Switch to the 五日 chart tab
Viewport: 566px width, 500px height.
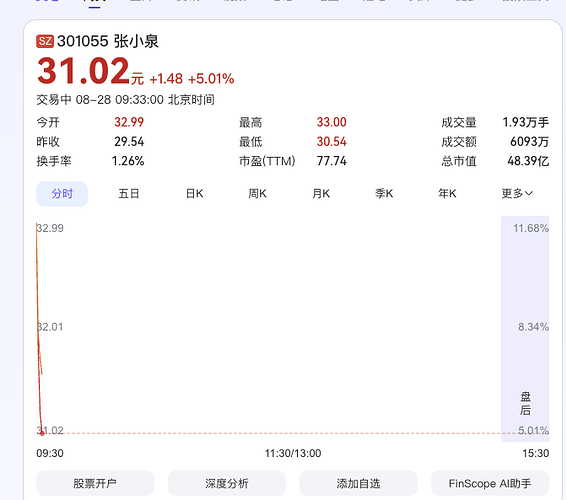[x=129, y=194]
